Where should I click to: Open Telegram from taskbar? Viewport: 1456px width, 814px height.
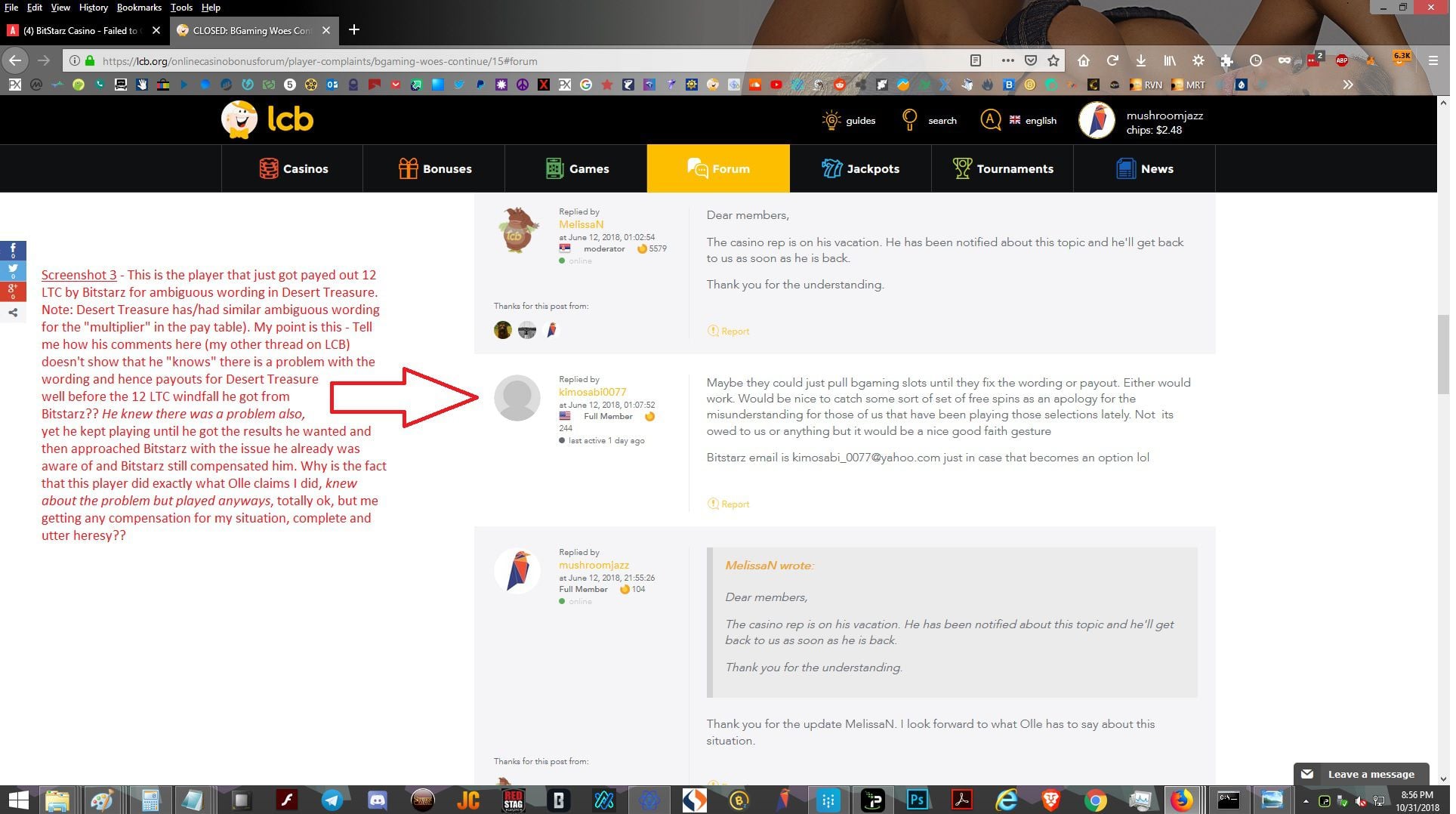click(332, 800)
